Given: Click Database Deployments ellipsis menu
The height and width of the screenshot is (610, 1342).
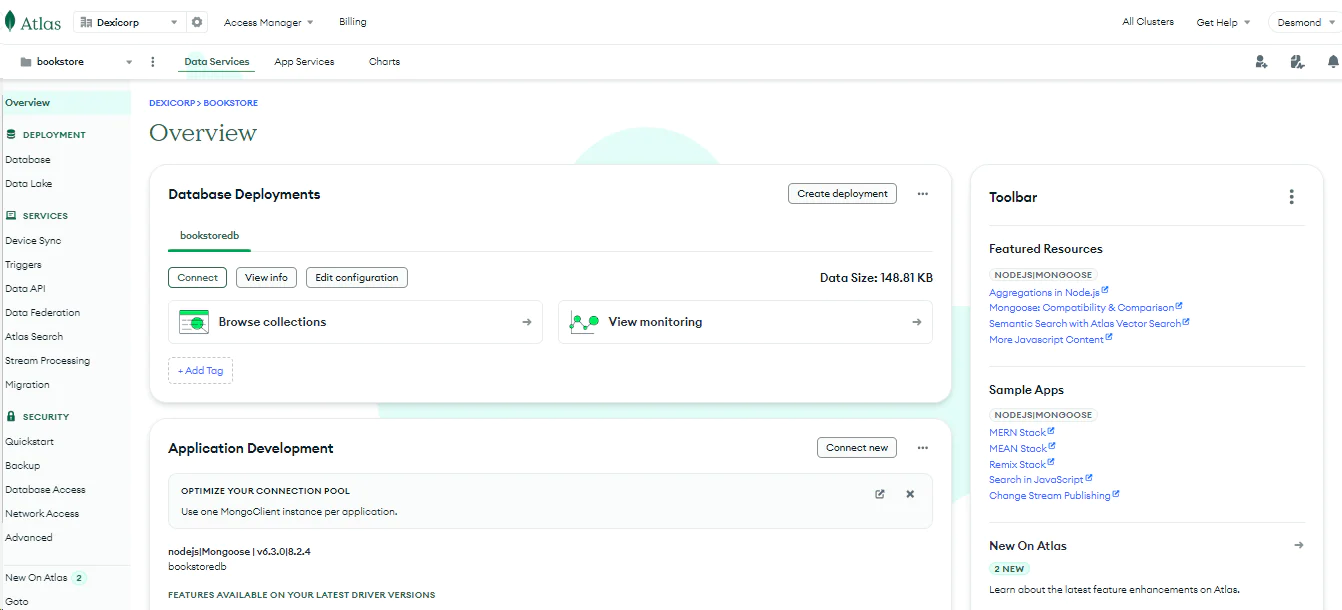Looking at the screenshot, I should tap(922, 194).
